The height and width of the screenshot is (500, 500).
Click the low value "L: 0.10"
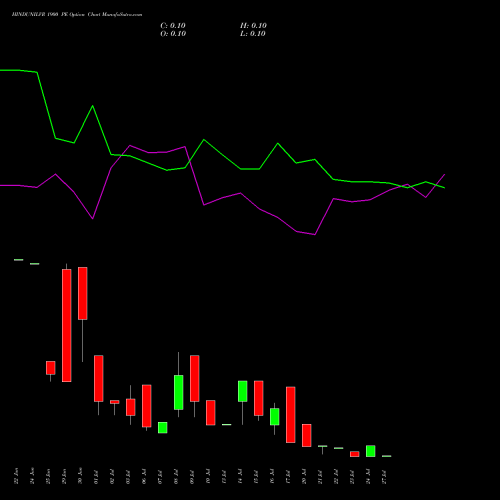253,34
